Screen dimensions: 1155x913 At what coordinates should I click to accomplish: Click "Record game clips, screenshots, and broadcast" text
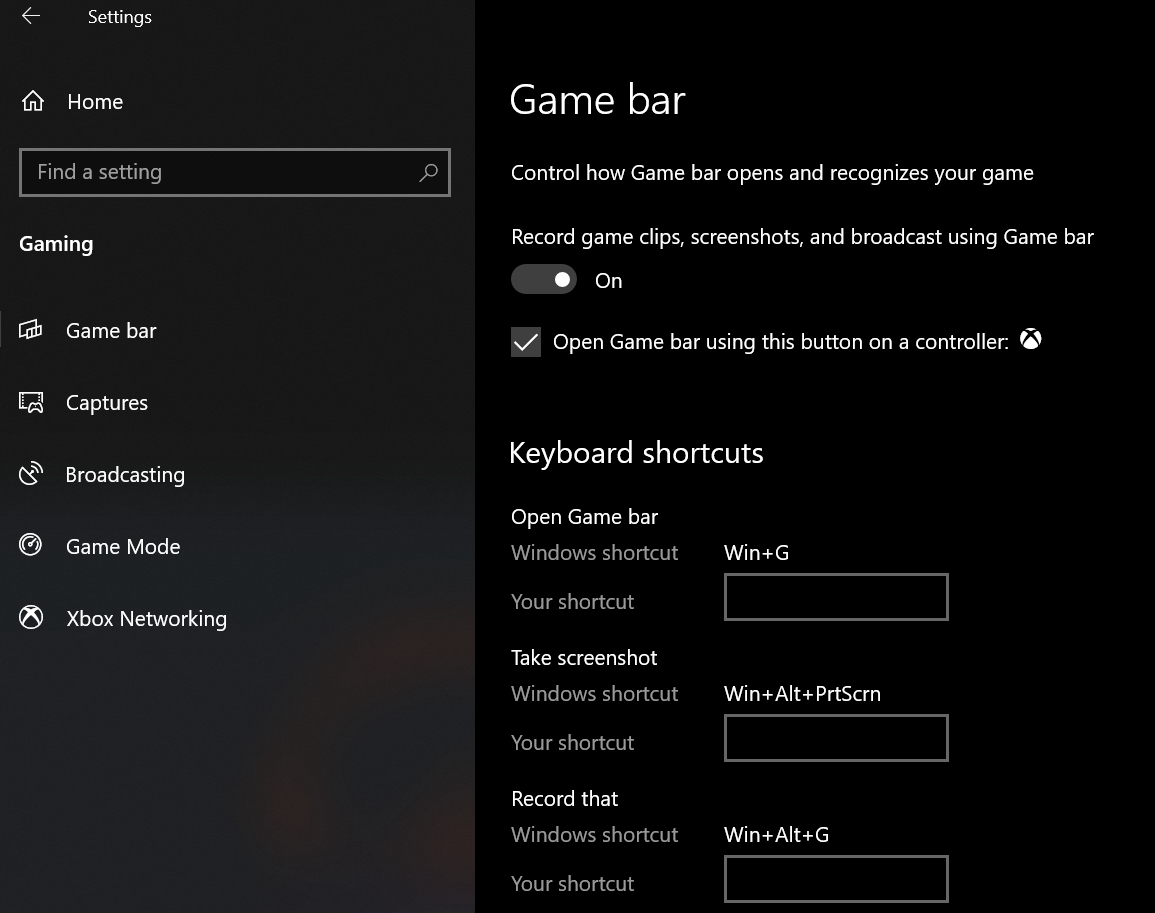(802, 237)
